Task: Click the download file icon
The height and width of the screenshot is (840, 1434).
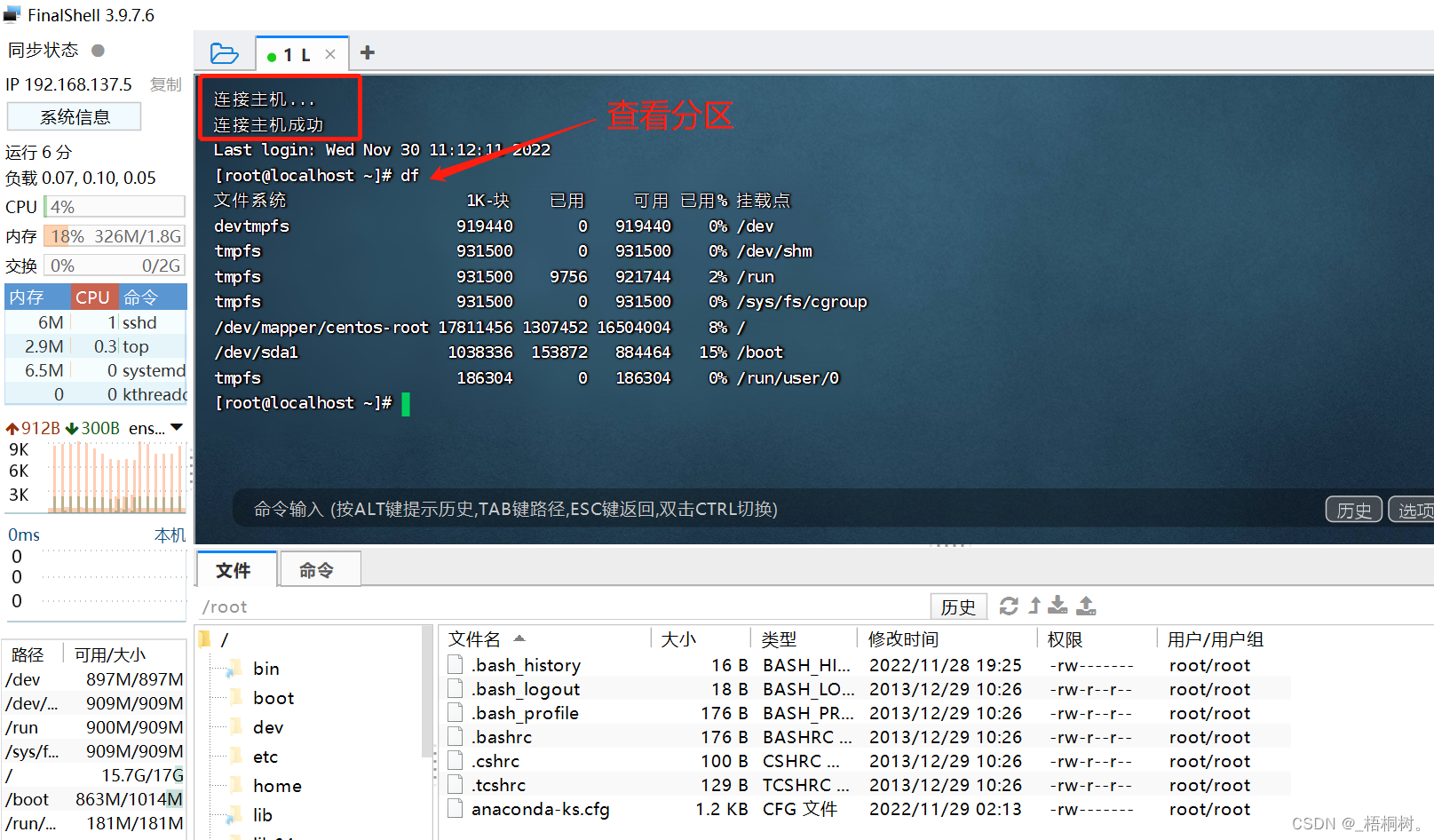Action: tap(1057, 606)
